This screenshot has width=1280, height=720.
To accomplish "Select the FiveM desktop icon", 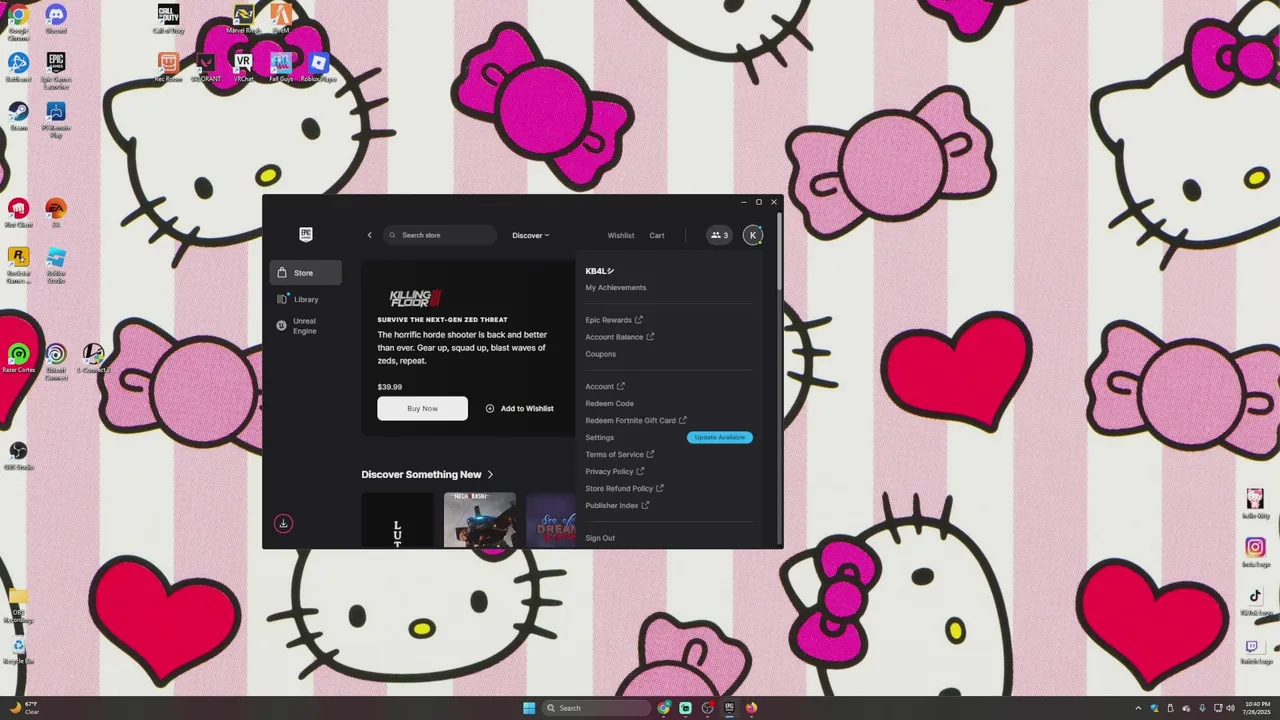I will tap(281, 19).
